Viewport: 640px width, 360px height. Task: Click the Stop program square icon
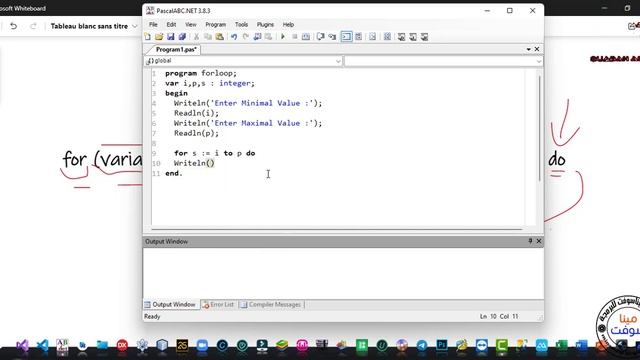(294, 37)
